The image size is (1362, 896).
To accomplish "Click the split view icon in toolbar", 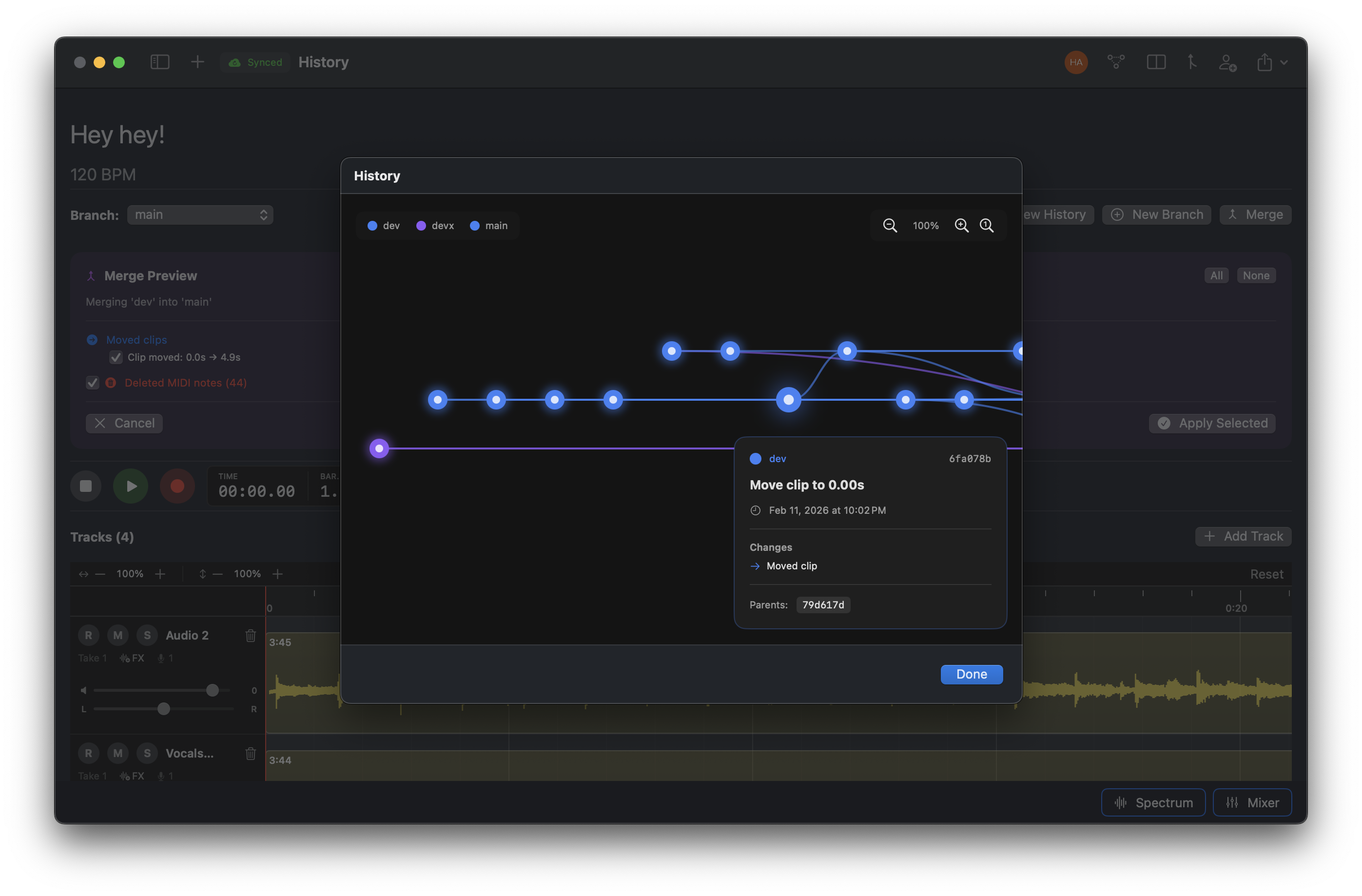I will pyautogui.click(x=1156, y=62).
